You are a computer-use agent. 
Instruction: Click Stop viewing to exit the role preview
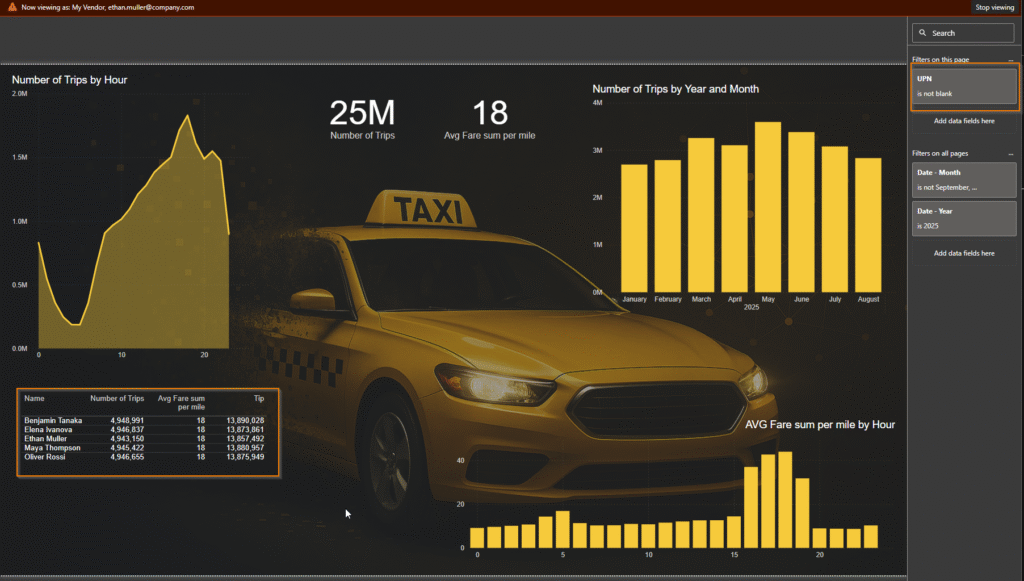pos(994,7)
